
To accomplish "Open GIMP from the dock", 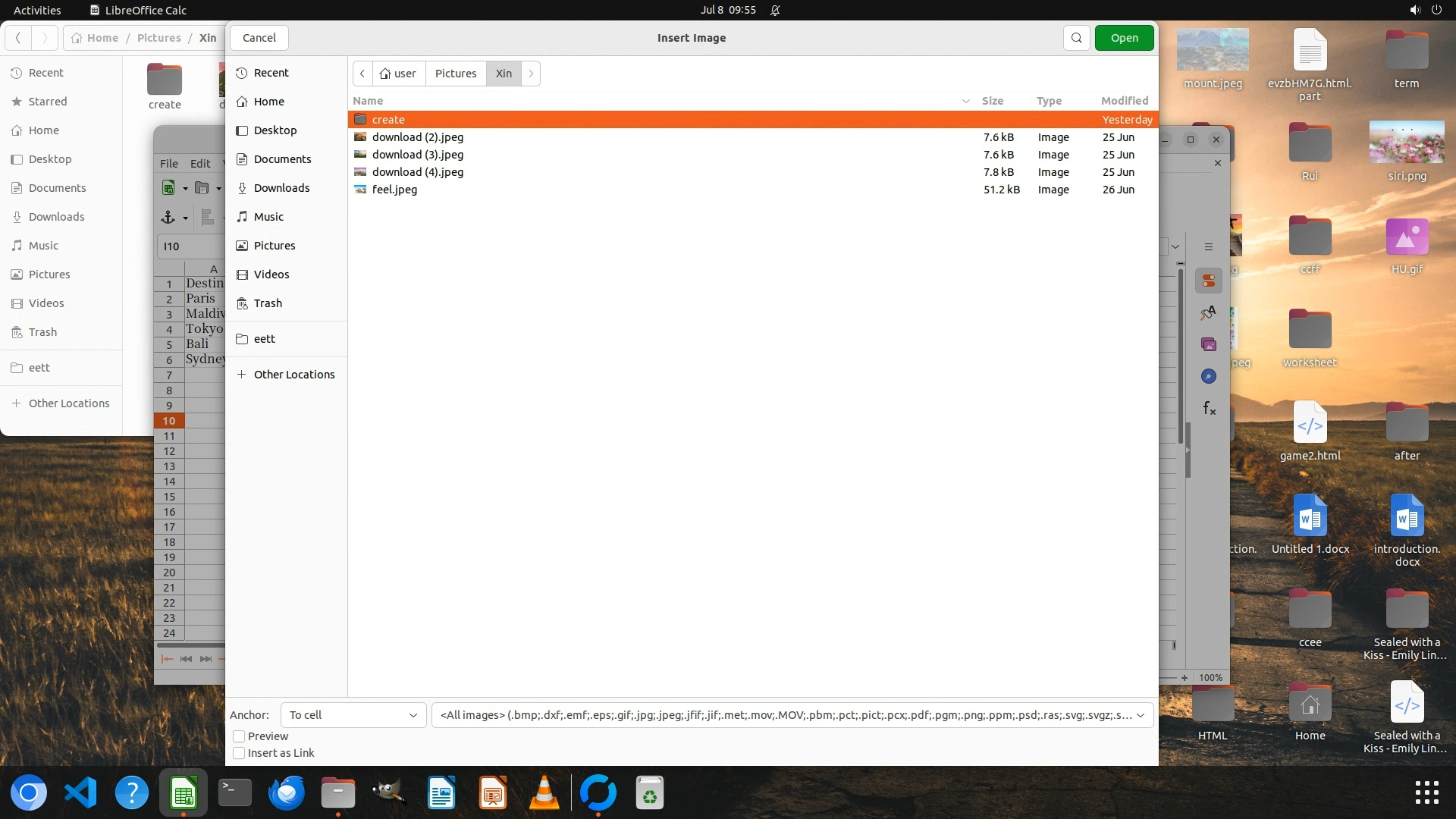I will pos(389,793).
